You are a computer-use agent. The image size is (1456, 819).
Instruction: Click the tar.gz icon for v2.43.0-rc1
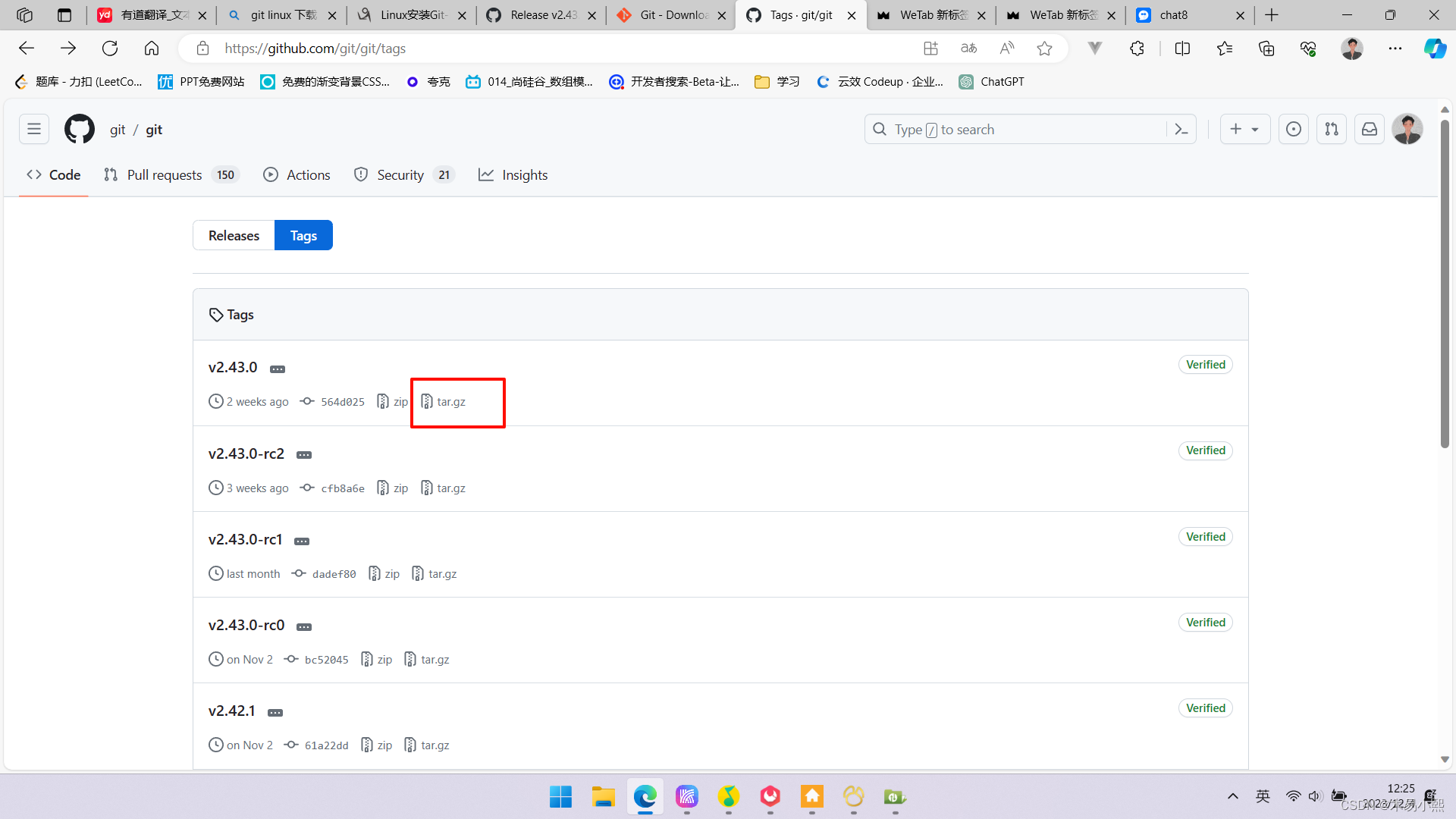442,573
